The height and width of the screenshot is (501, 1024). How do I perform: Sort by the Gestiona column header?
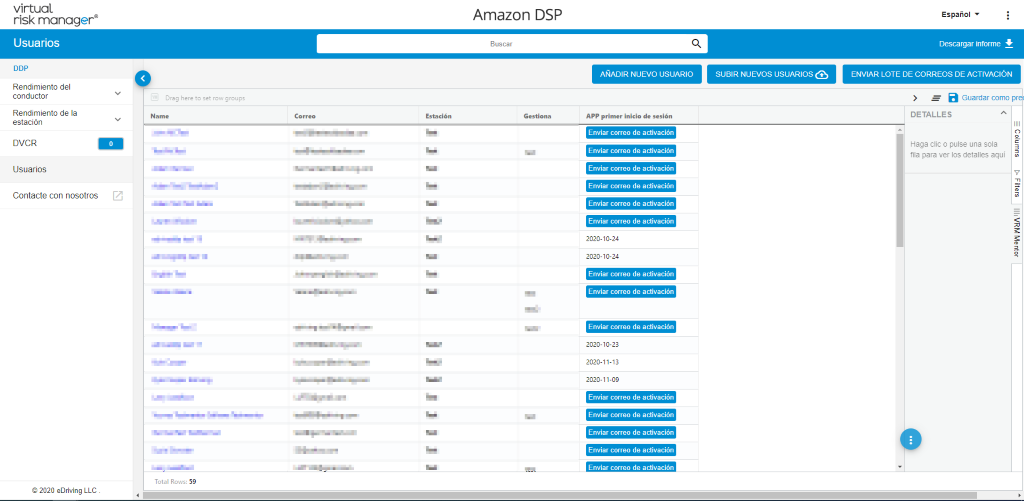(x=537, y=116)
